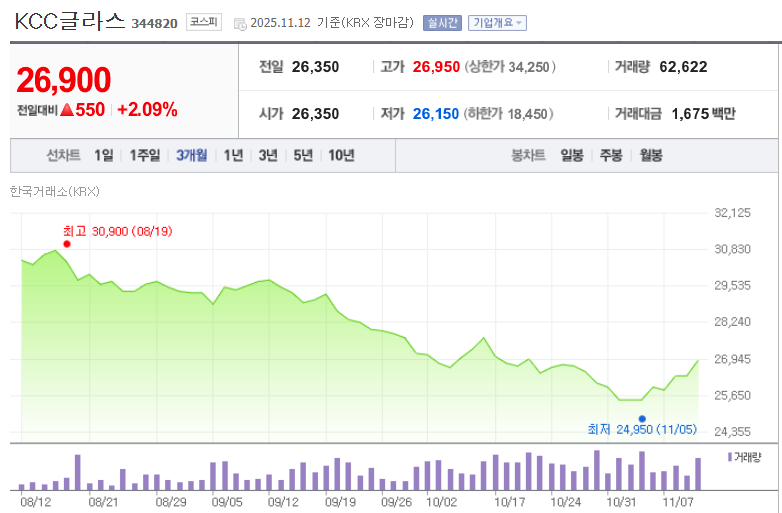
Task: Click the 09/05 x-axis date label
Action: click(227, 502)
